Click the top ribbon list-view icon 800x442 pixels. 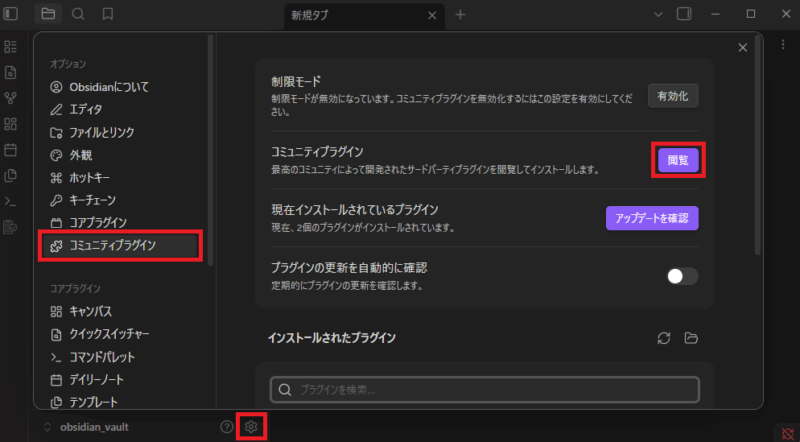(10, 46)
